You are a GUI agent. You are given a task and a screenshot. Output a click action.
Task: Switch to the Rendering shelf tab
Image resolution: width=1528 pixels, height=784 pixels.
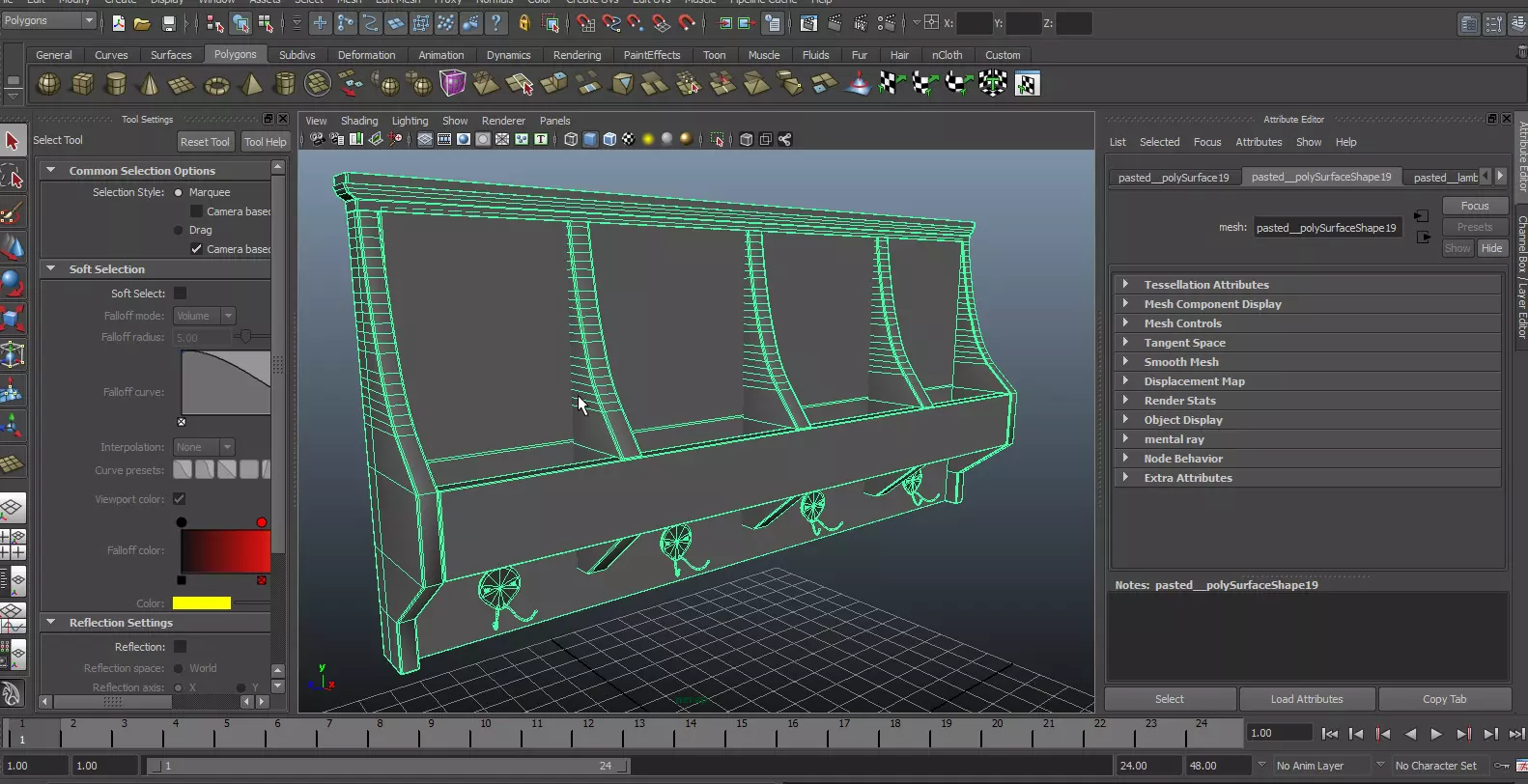[577, 55]
